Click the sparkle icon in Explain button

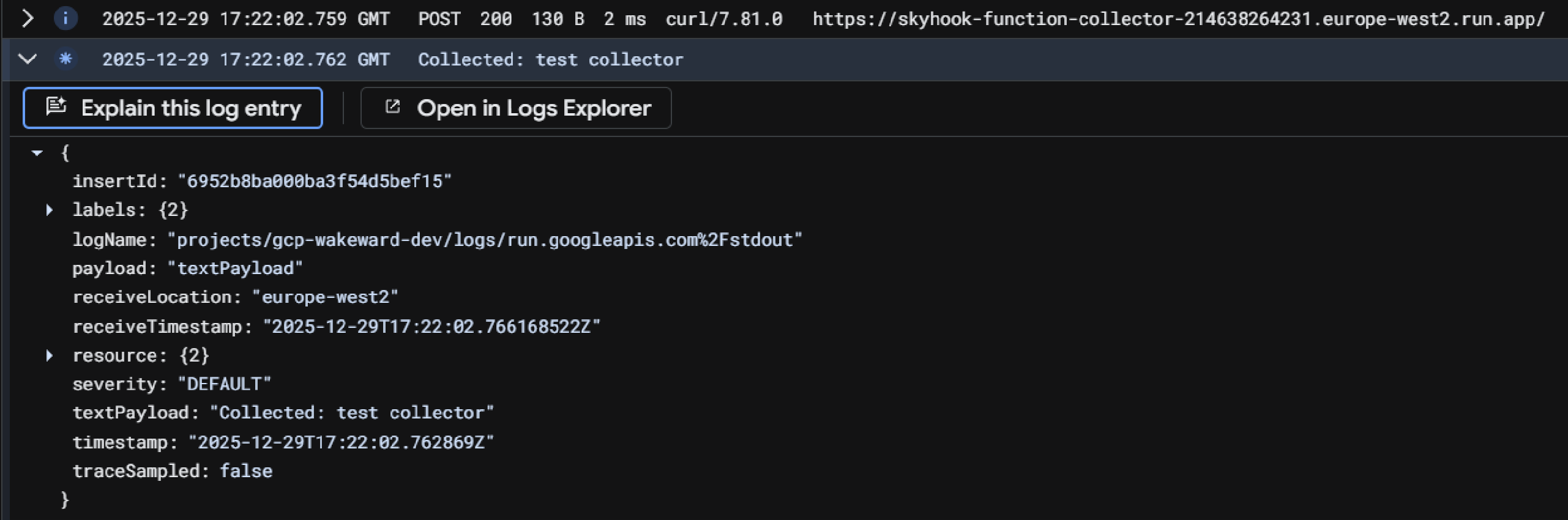[56, 107]
